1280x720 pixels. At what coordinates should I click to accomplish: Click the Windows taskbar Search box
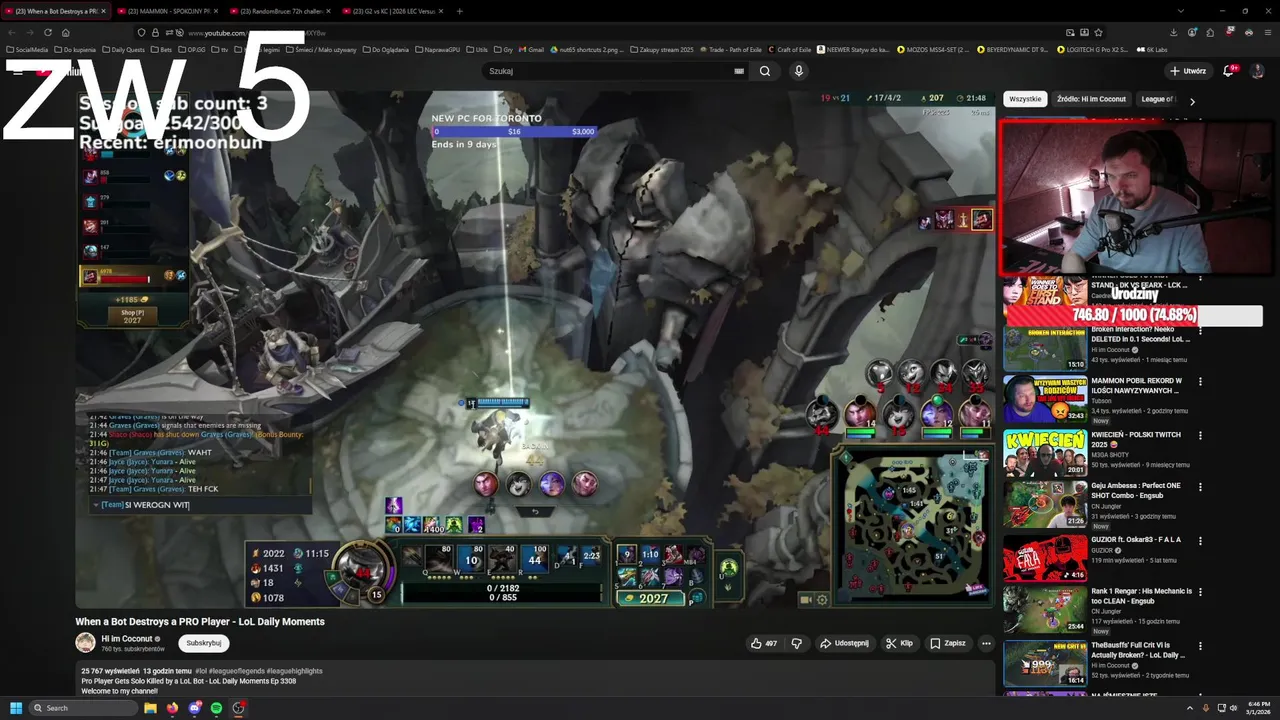(82, 708)
